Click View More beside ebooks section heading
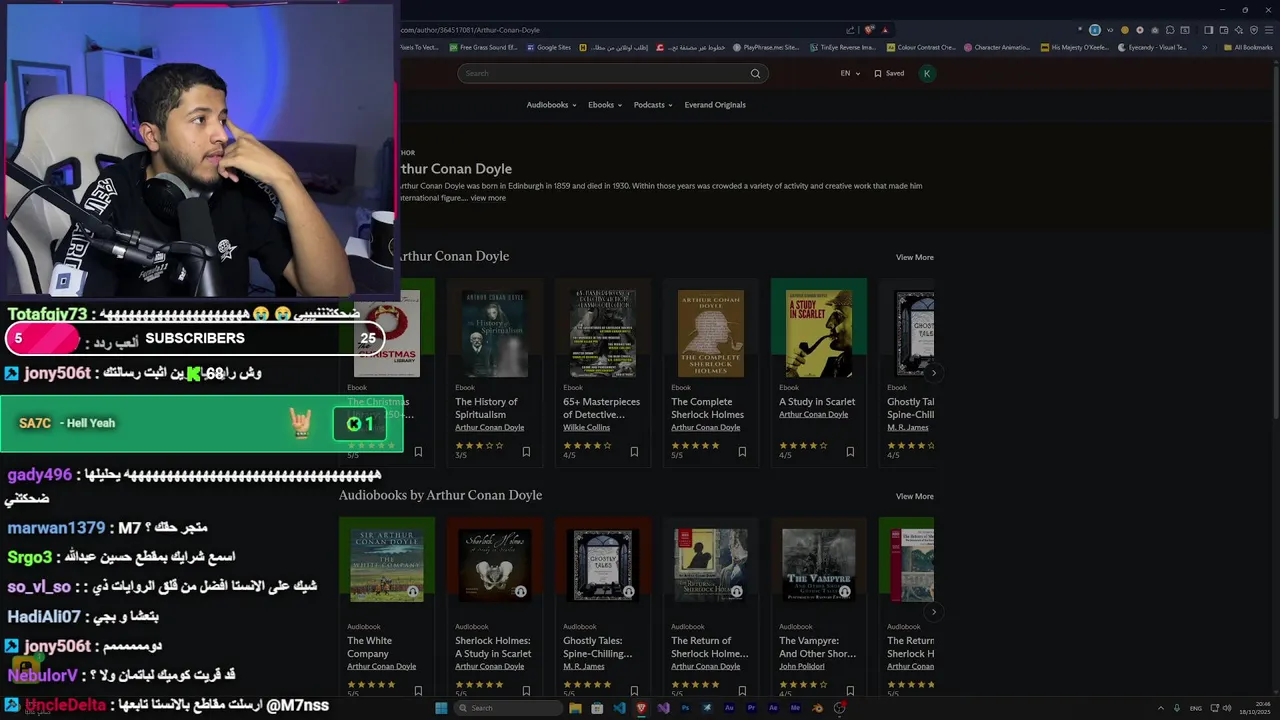The height and width of the screenshot is (720, 1280). (915, 257)
